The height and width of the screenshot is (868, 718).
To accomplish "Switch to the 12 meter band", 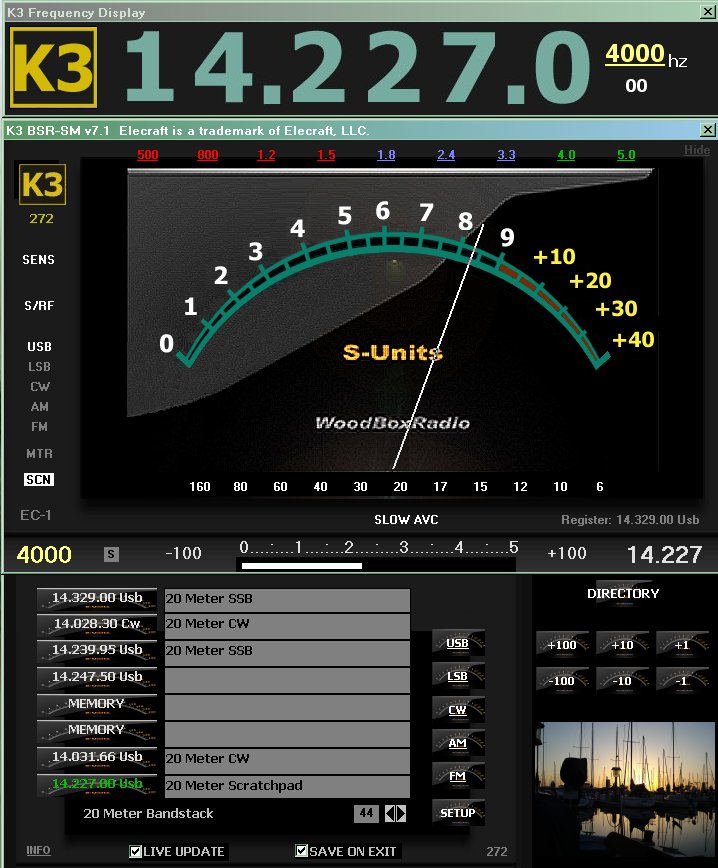I will 520,487.
